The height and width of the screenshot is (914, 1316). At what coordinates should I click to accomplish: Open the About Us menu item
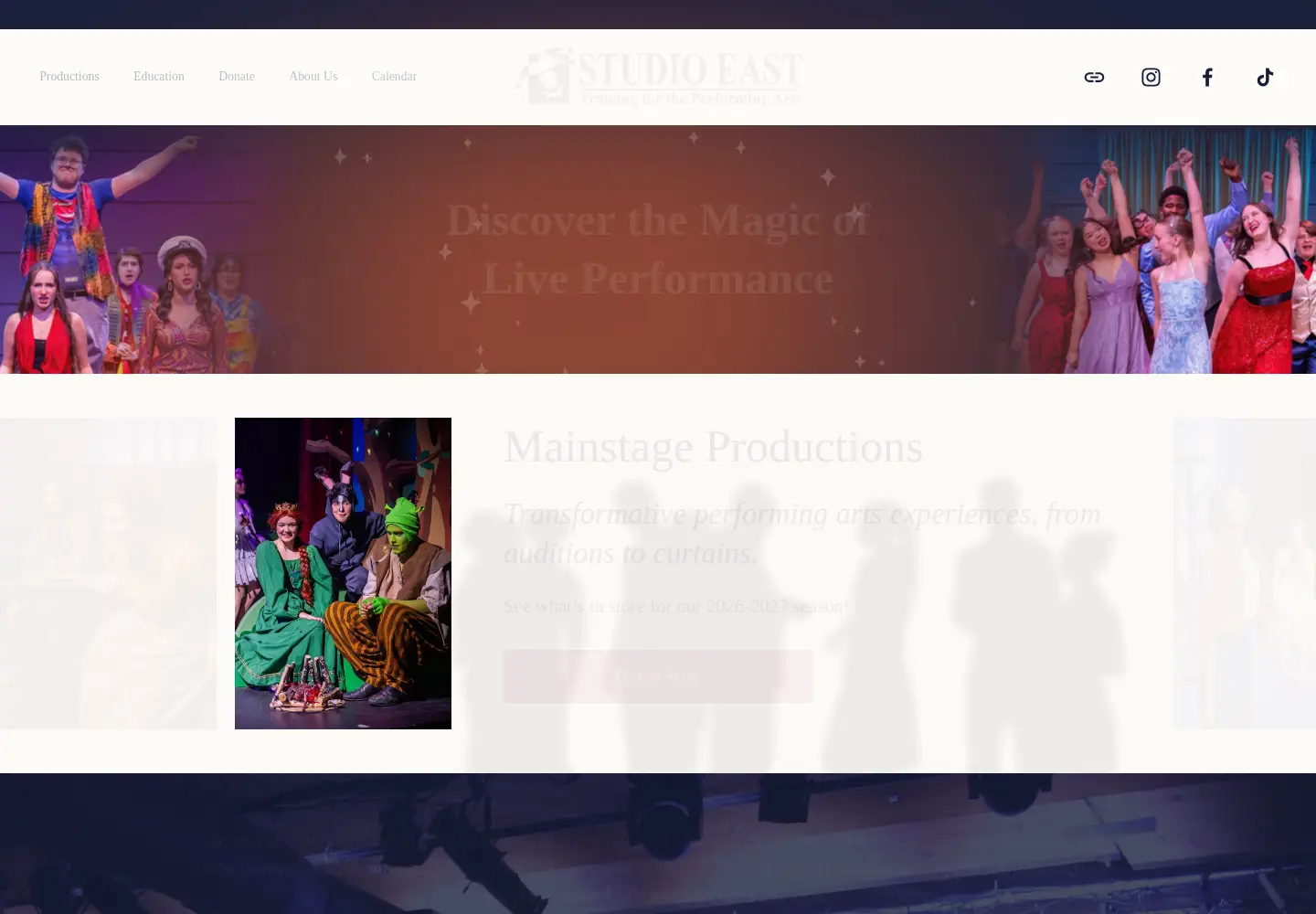pos(313,77)
